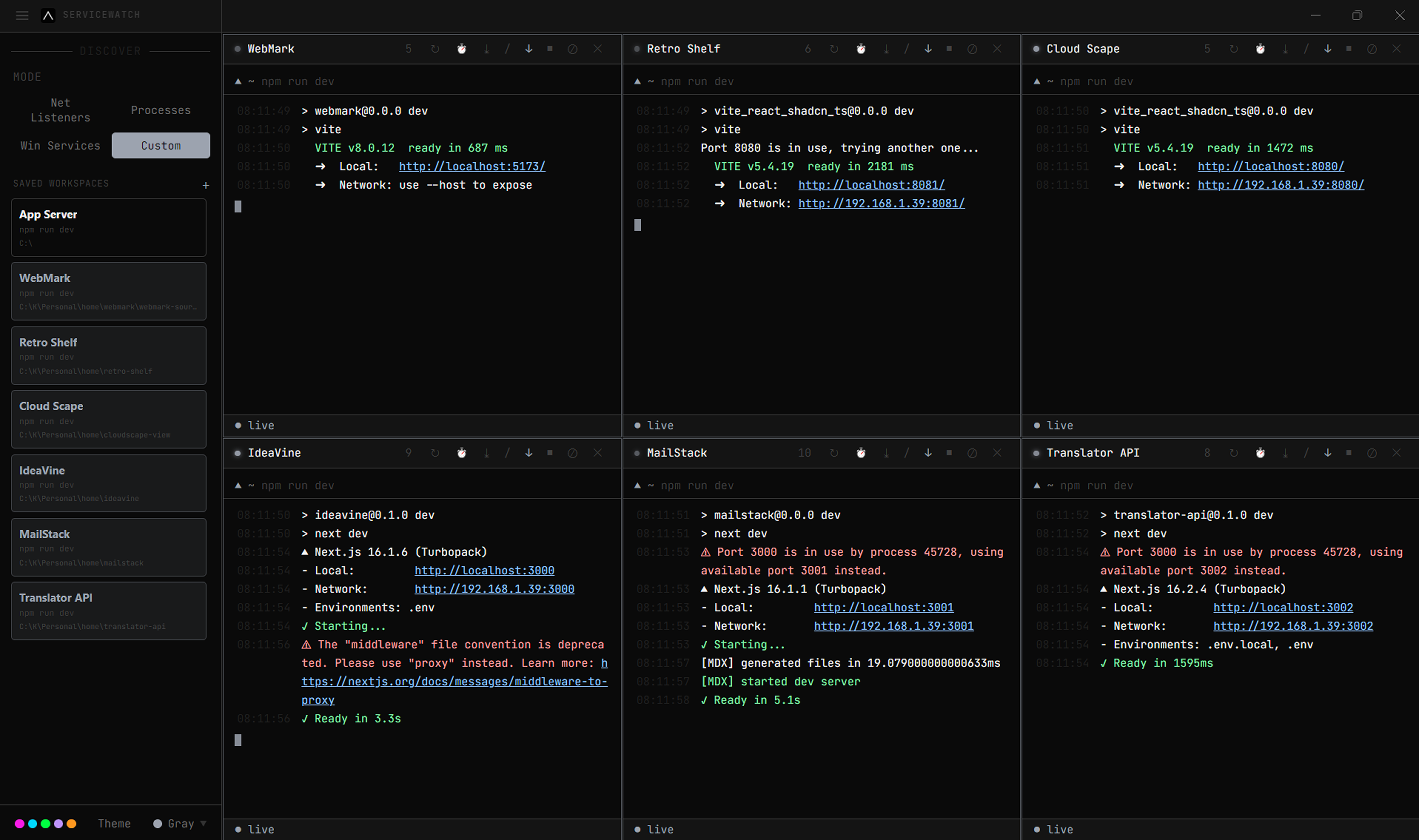Click the stopwatch icon in Cloud Scape pane

[x=1261, y=49]
